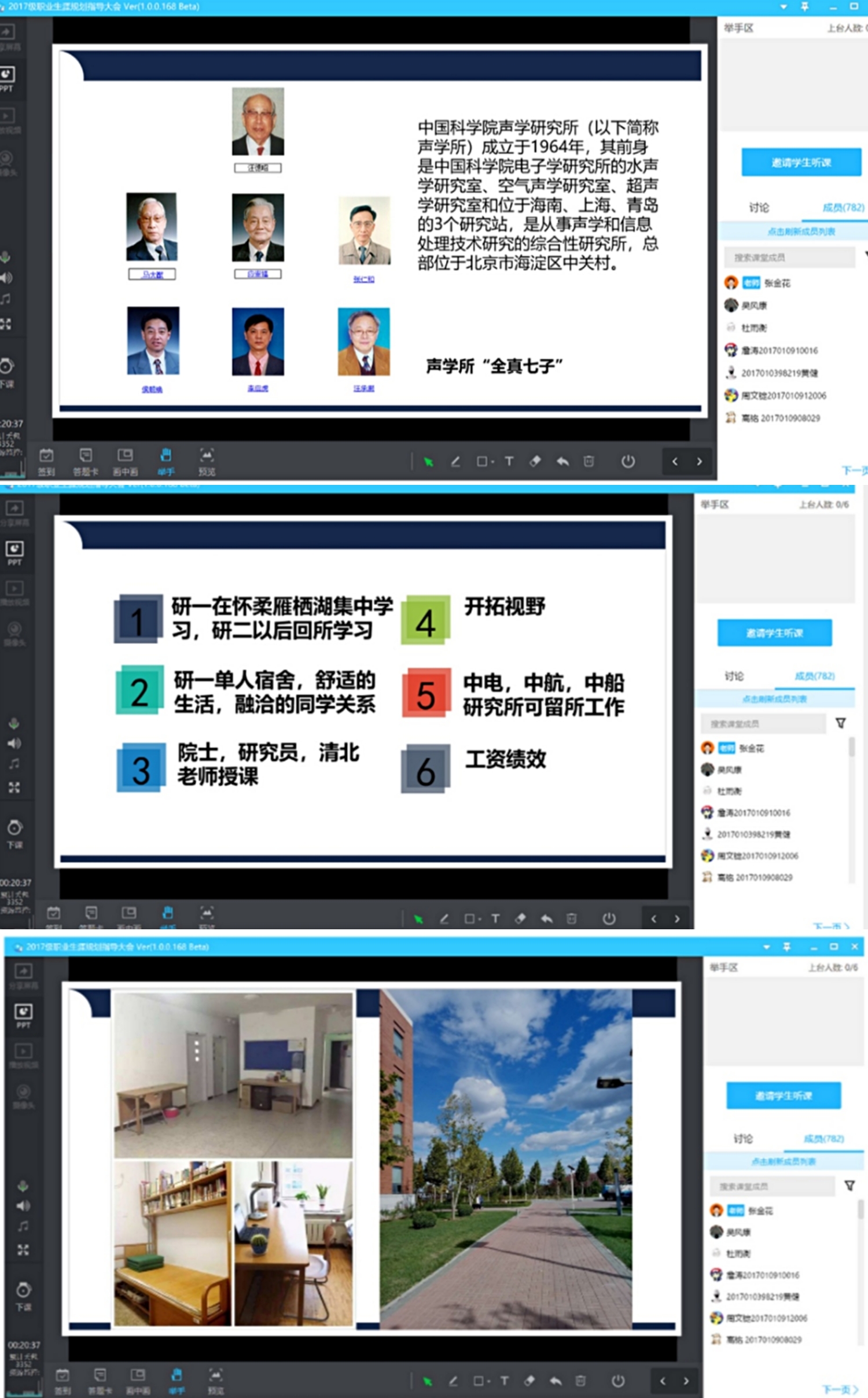Open 签到 sign-in below the portraits slide

tap(46, 461)
